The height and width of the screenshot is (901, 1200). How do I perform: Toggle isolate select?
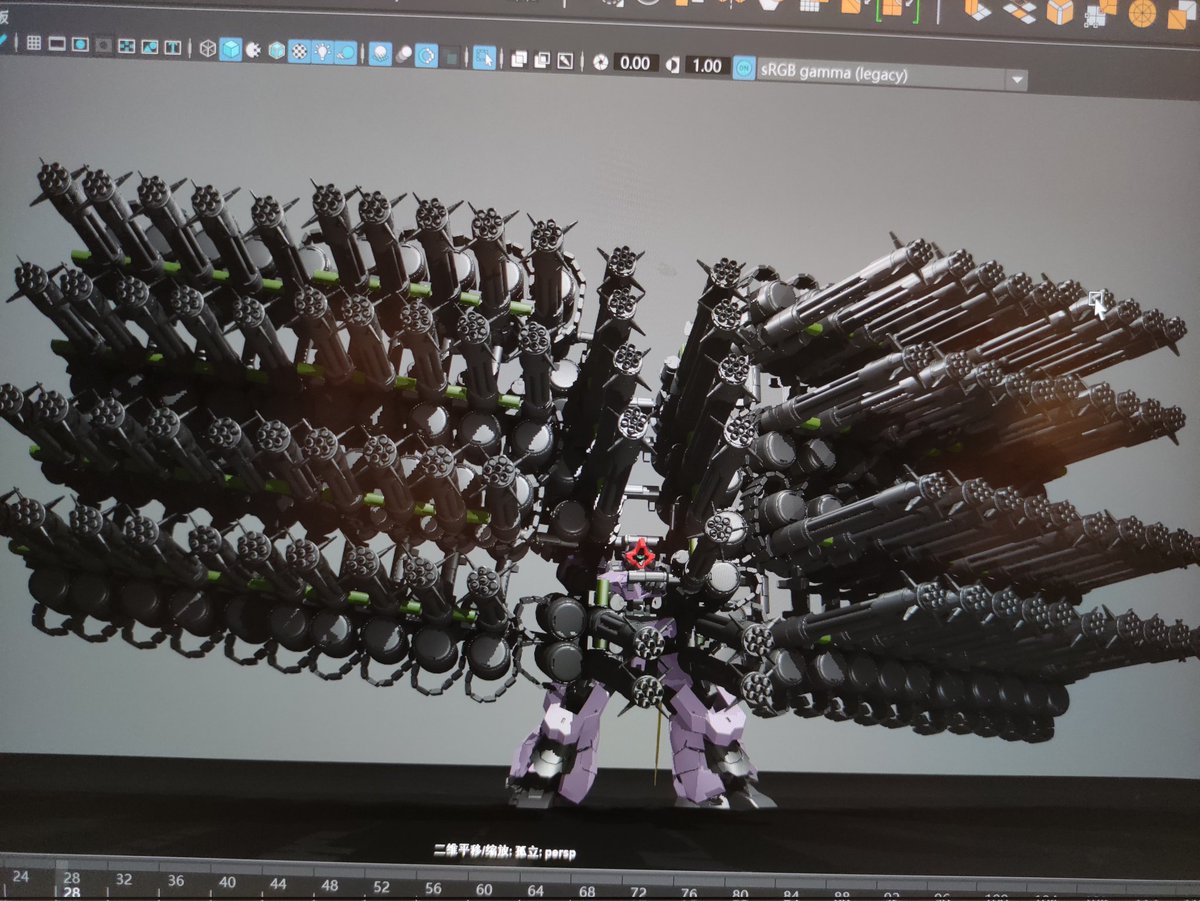tap(484, 57)
